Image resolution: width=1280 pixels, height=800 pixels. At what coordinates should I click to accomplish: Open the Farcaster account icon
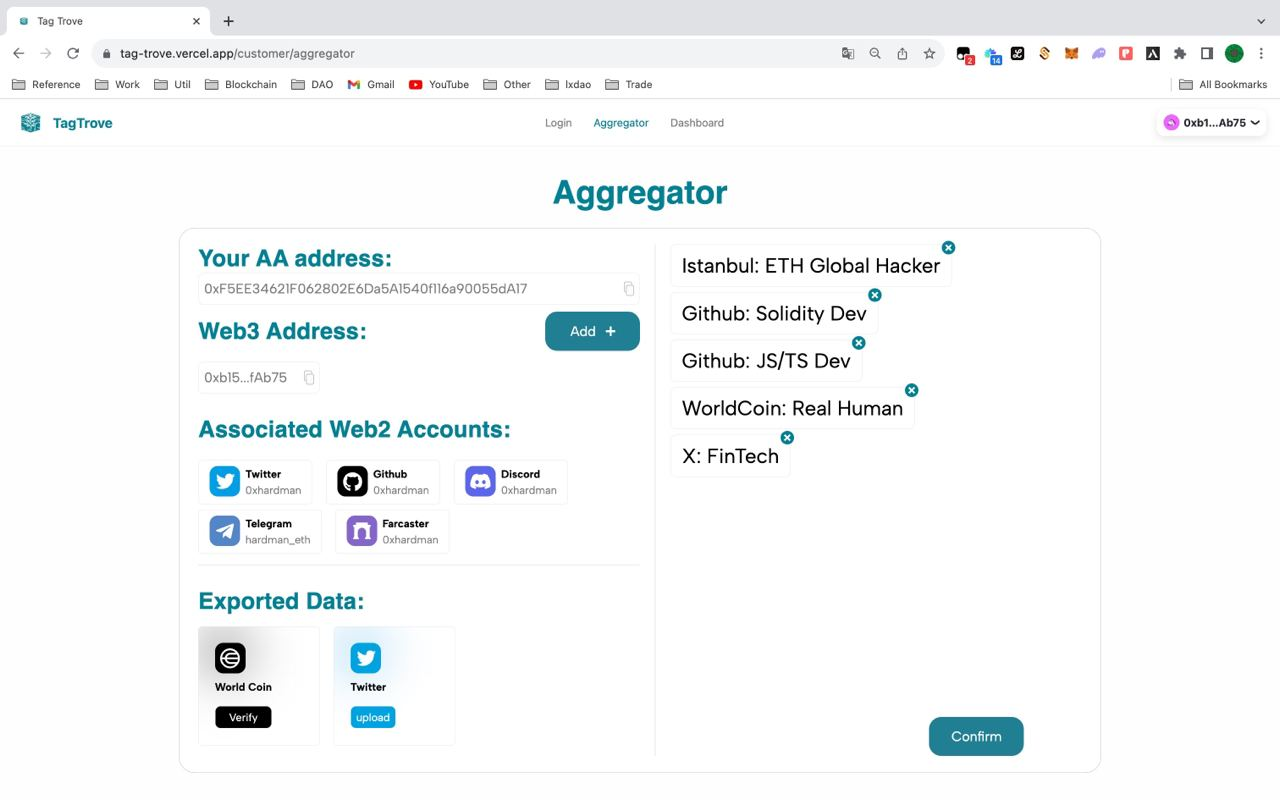361,531
